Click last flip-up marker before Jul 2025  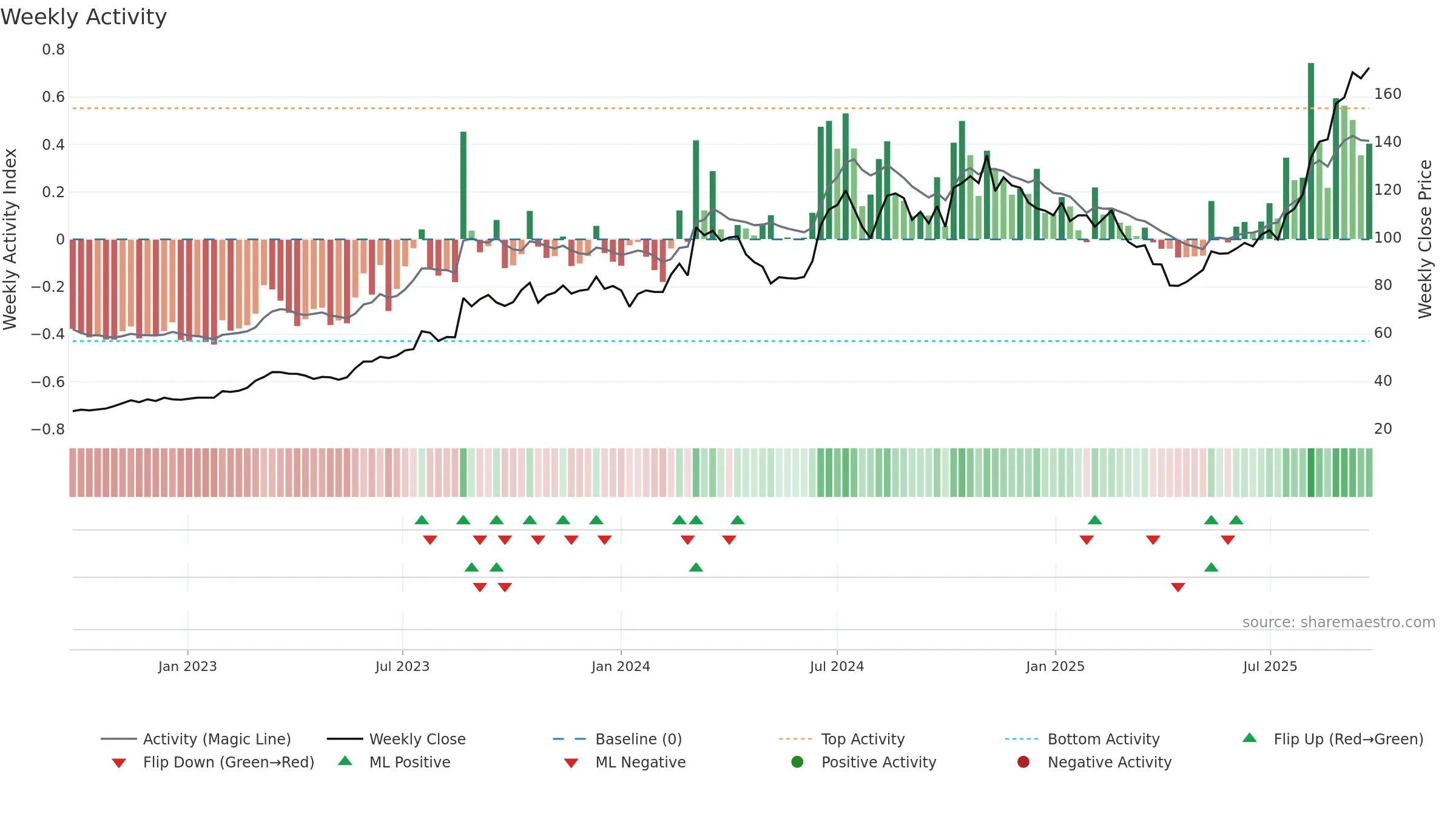pos(1236,520)
